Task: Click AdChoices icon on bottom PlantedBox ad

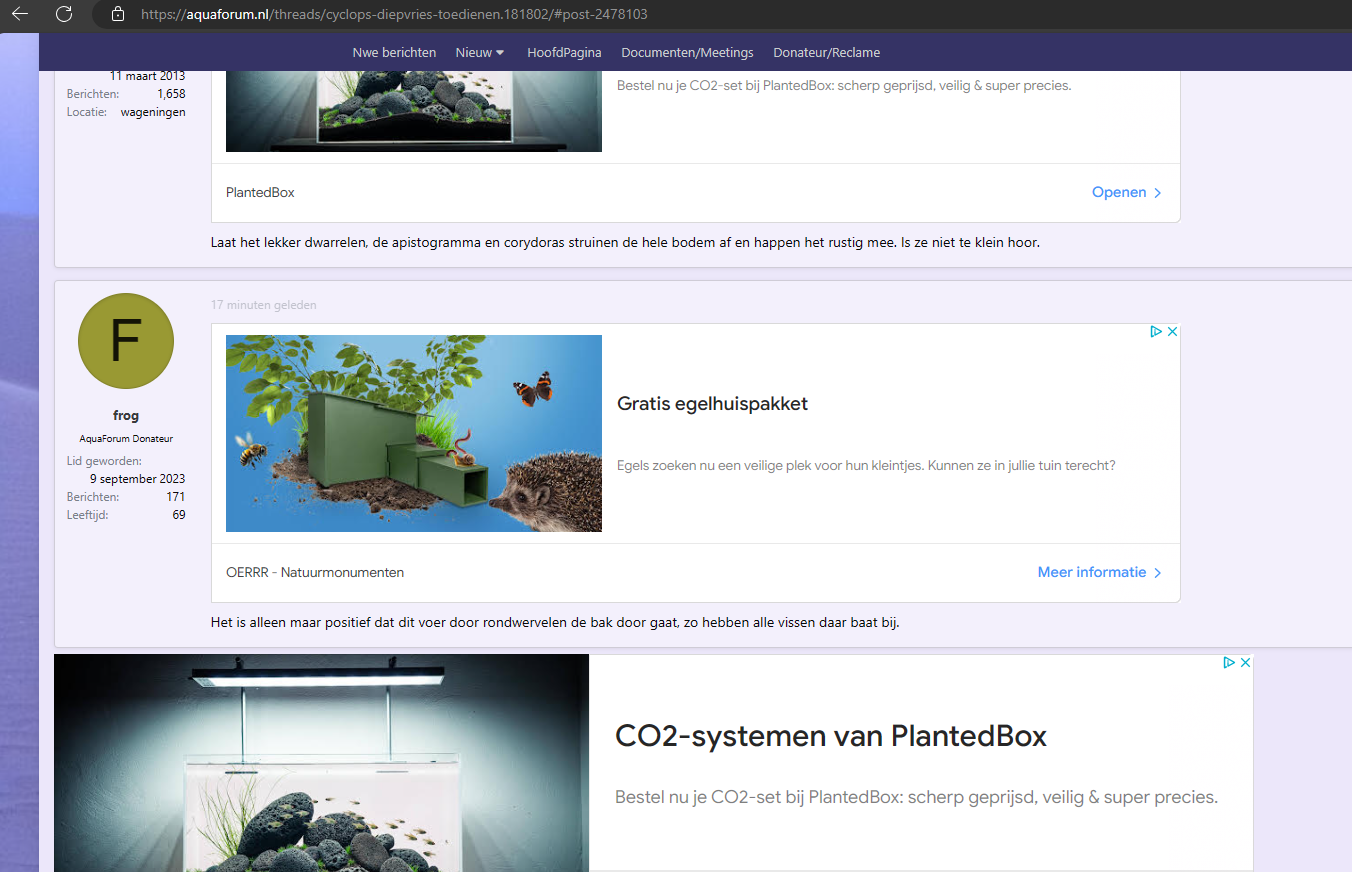Action: [1228, 662]
